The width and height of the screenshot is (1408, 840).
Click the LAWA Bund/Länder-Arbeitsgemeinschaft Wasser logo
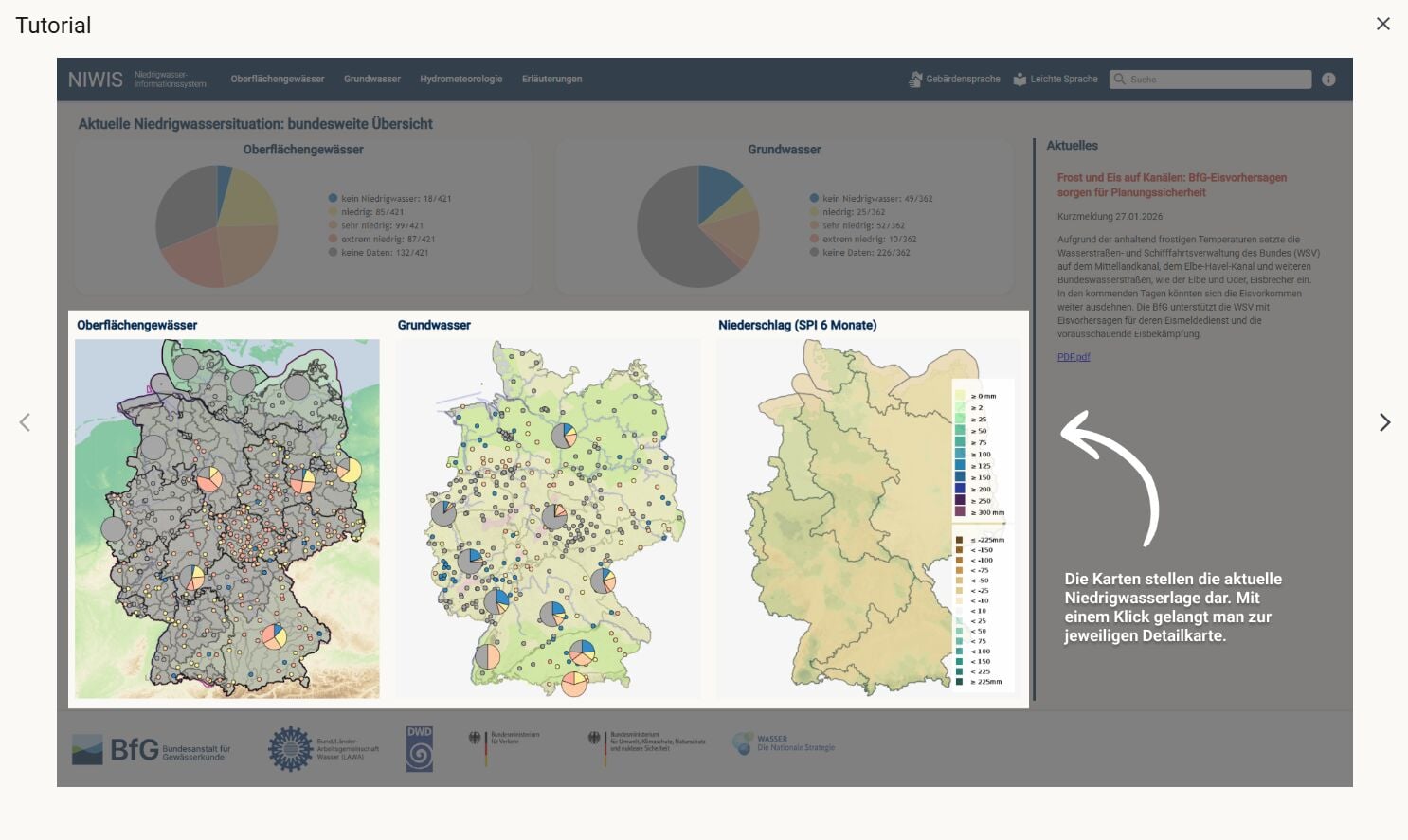(324, 749)
